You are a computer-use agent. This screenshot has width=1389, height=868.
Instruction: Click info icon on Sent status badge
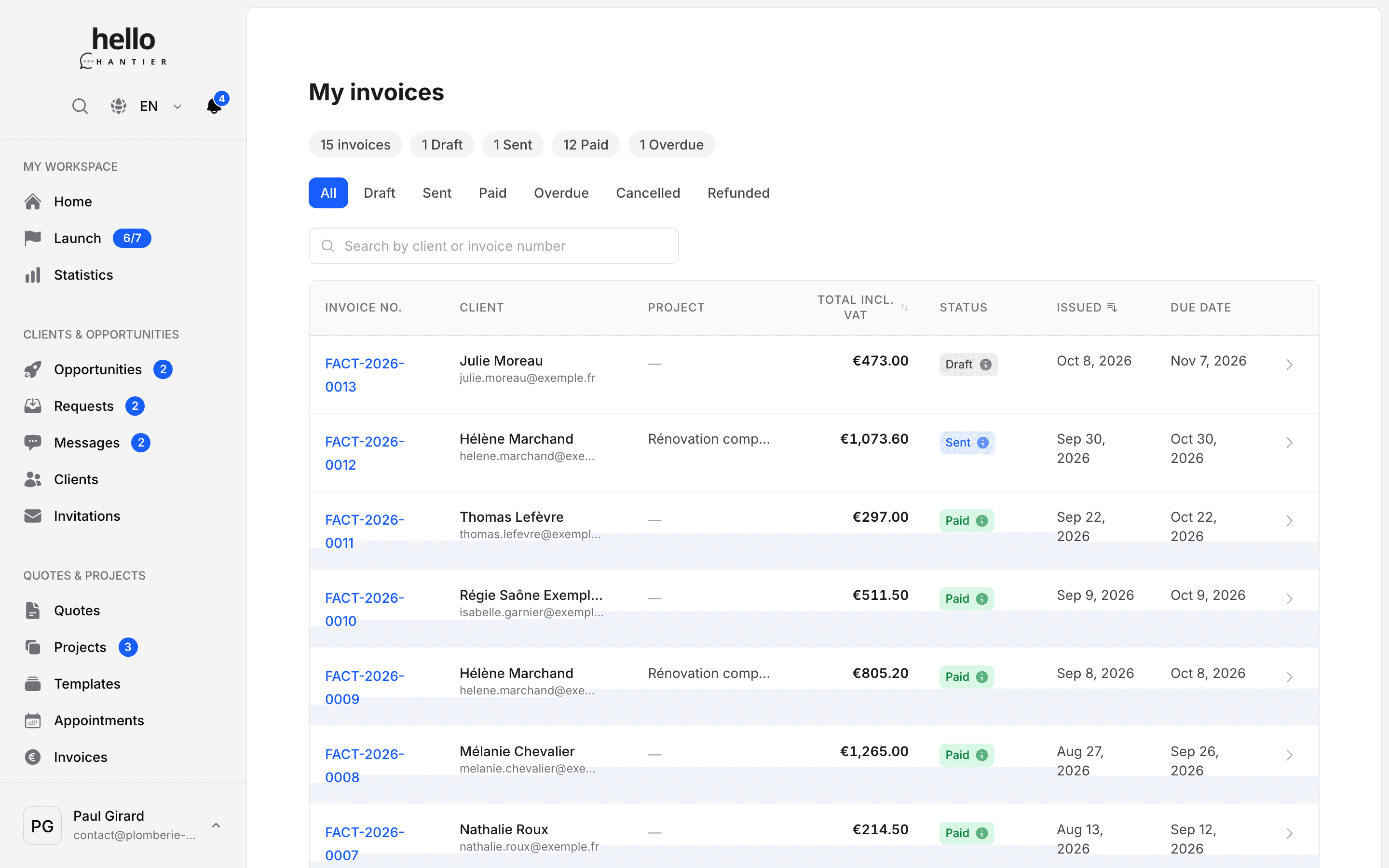pyautogui.click(x=982, y=443)
